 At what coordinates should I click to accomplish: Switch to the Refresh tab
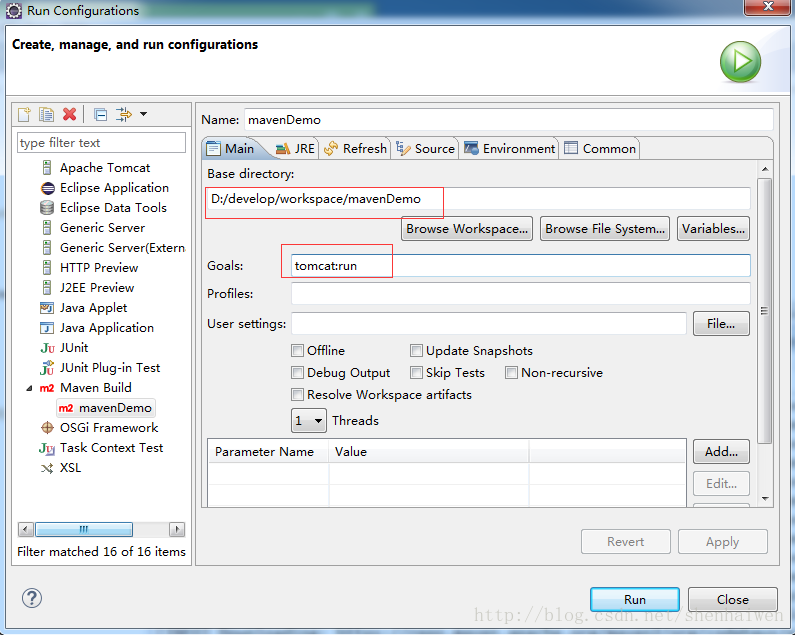pos(355,149)
